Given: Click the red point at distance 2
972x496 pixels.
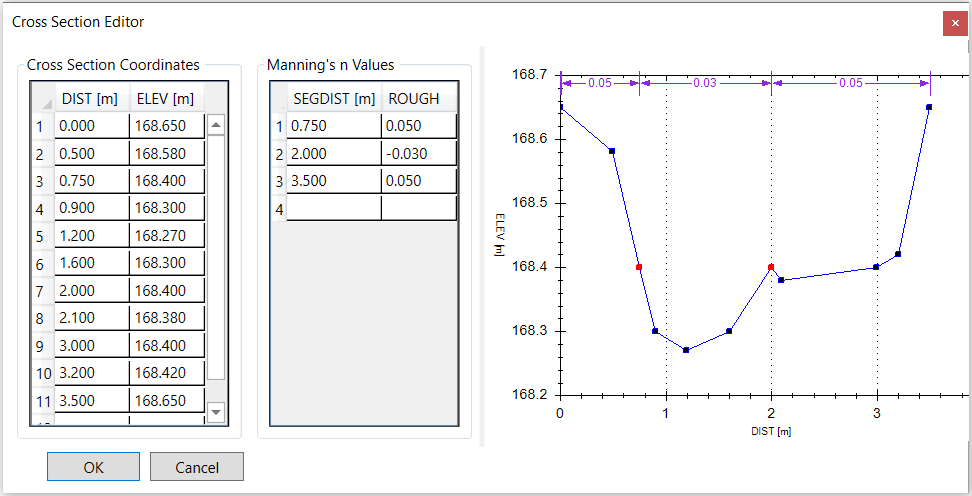Looking at the screenshot, I should [771, 267].
